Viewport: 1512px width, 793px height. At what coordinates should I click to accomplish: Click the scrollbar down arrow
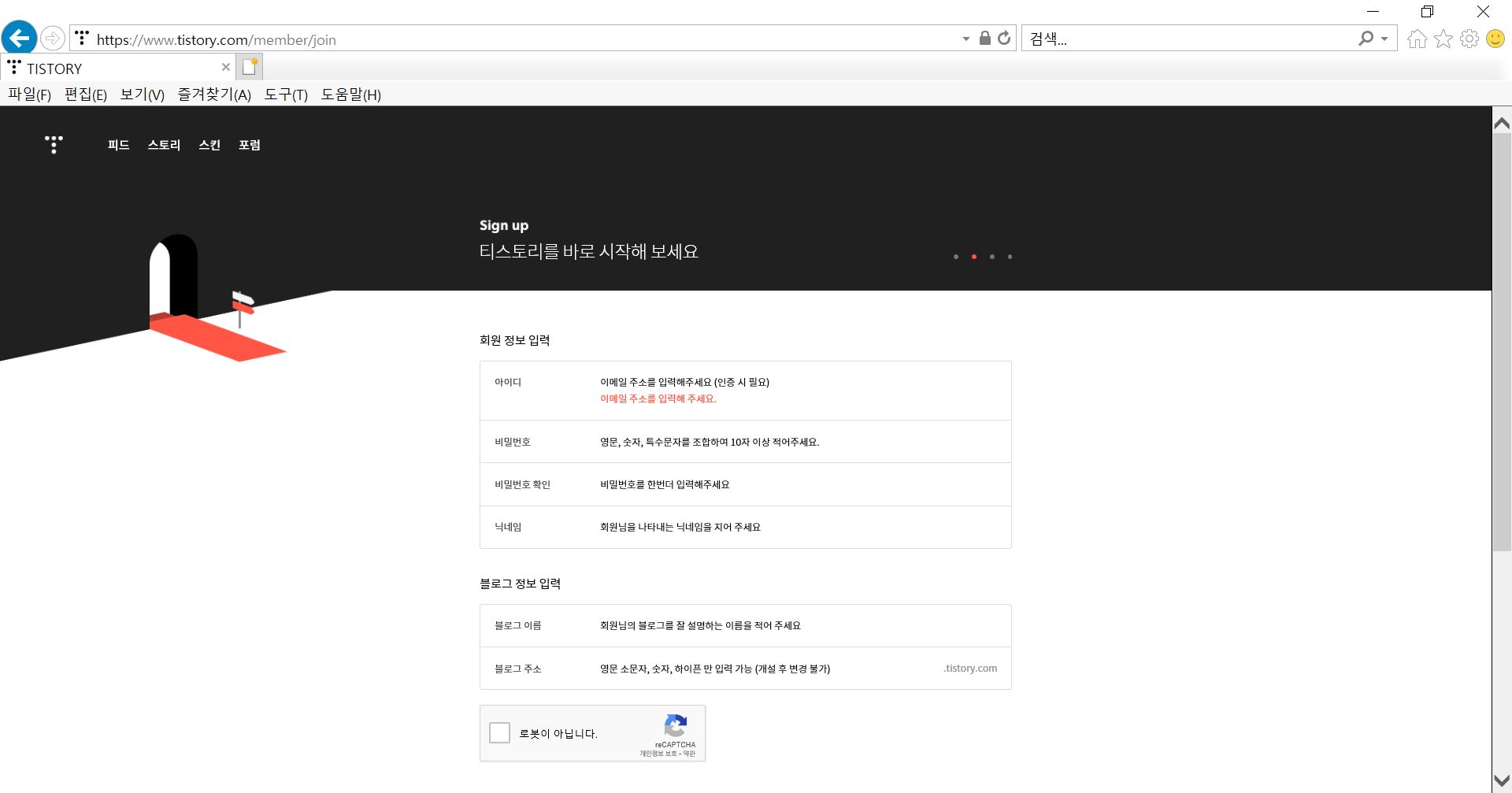pyautogui.click(x=1502, y=782)
